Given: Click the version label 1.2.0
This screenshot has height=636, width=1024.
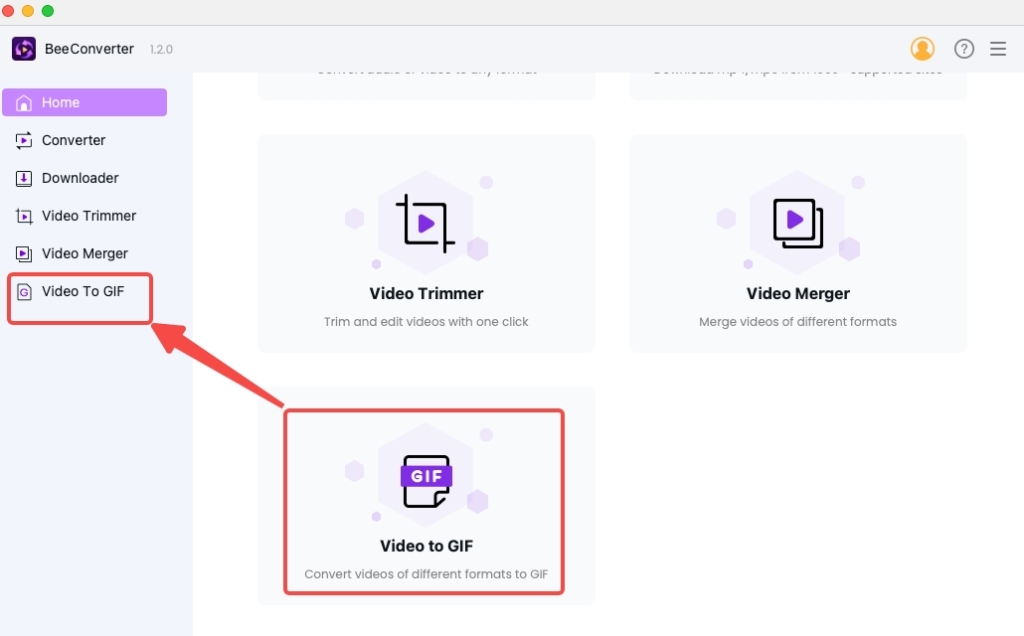Looking at the screenshot, I should click(x=160, y=48).
